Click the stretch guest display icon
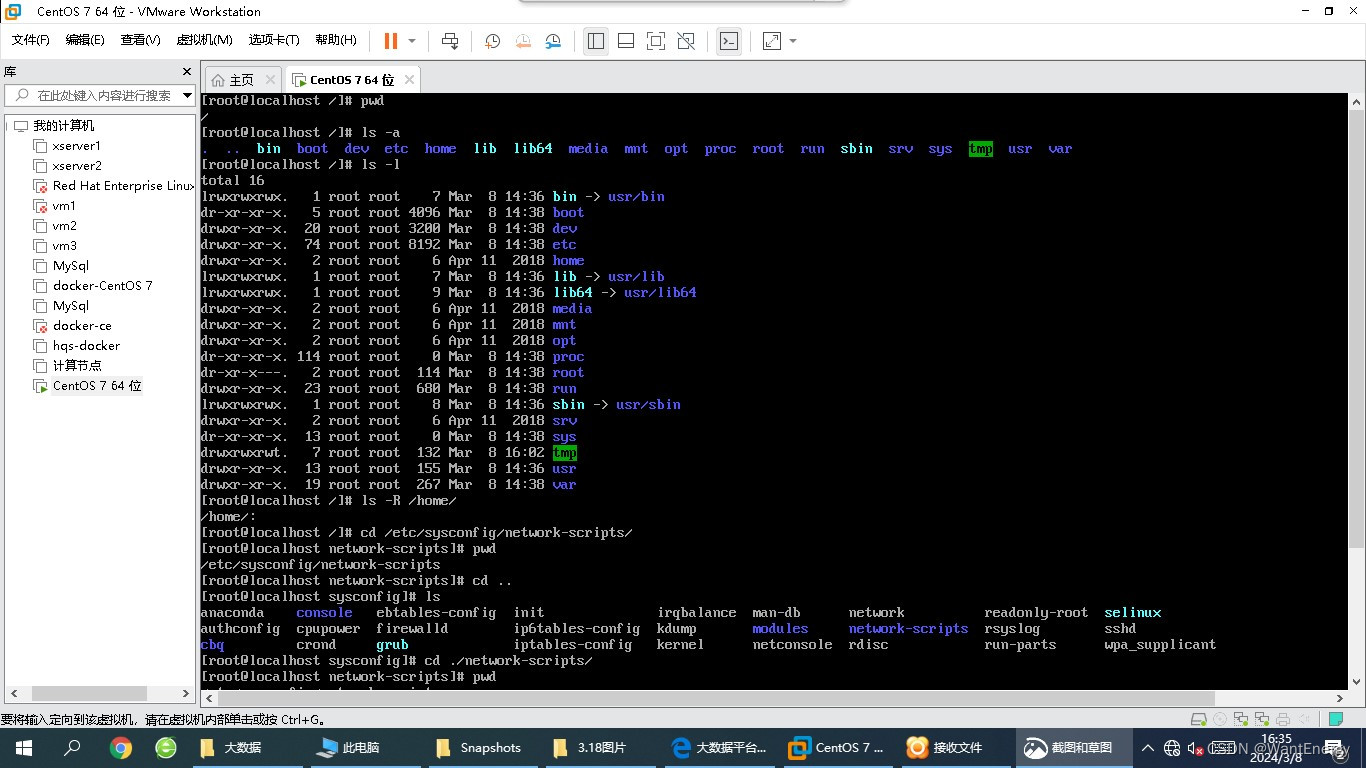1366x768 pixels. coord(772,41)
